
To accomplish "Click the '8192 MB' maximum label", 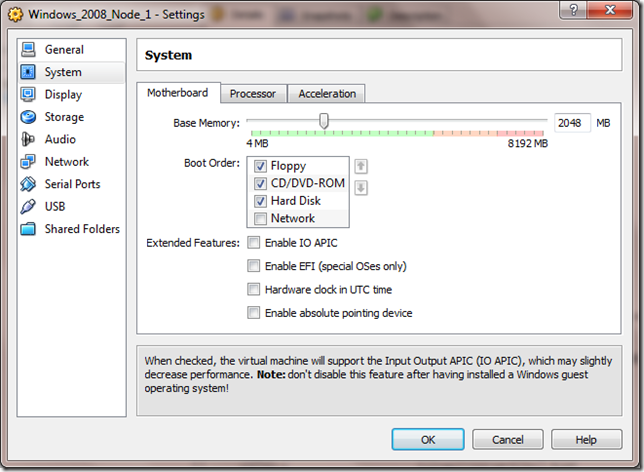I will (527, 143).
